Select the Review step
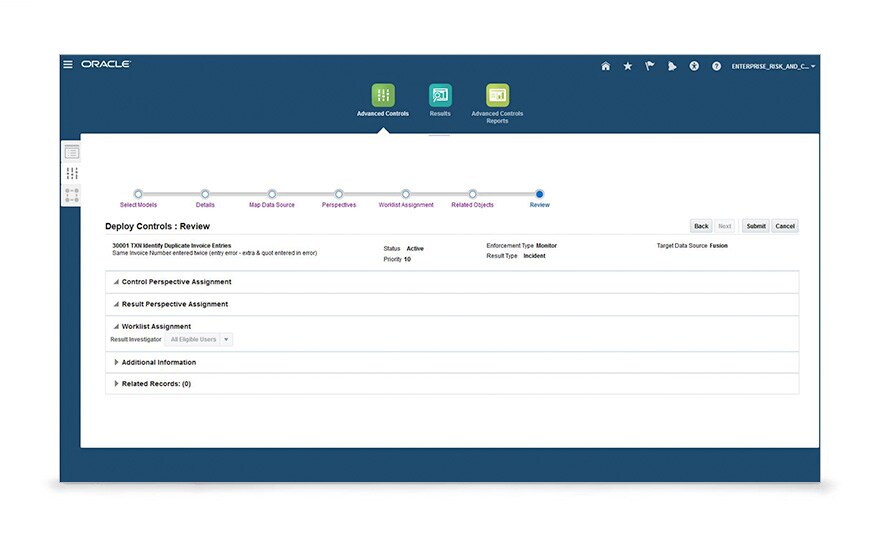 pyautogui.click(x=539, y=194)
